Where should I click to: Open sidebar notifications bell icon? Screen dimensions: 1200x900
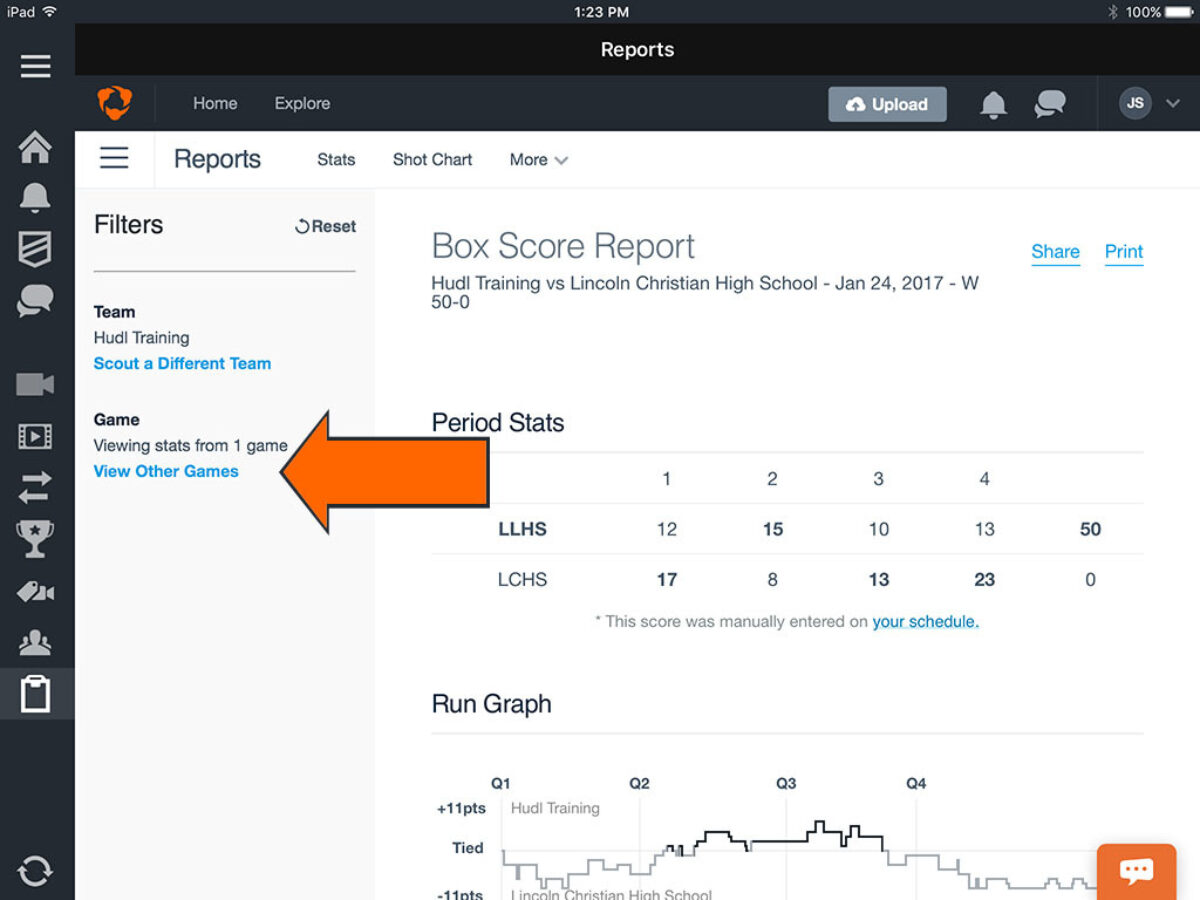[36, 197]
